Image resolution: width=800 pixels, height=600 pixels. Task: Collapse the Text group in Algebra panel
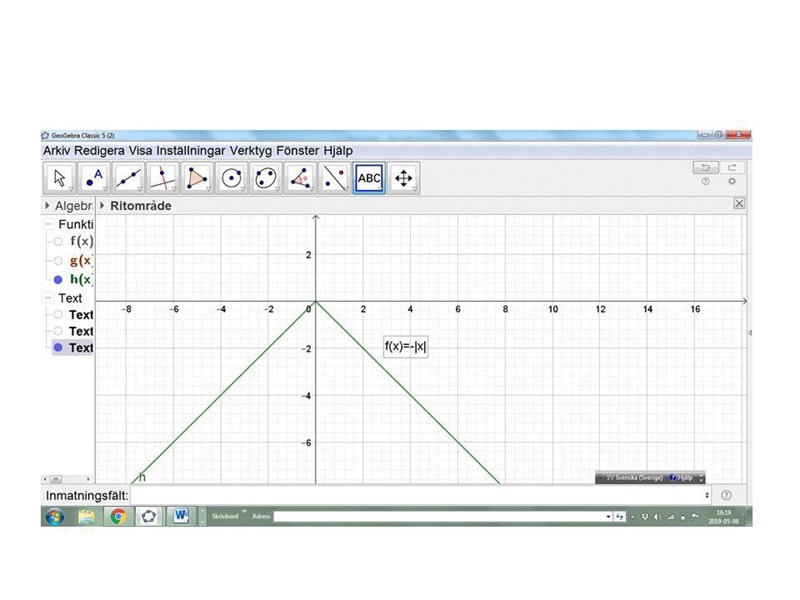pos(47,298)
